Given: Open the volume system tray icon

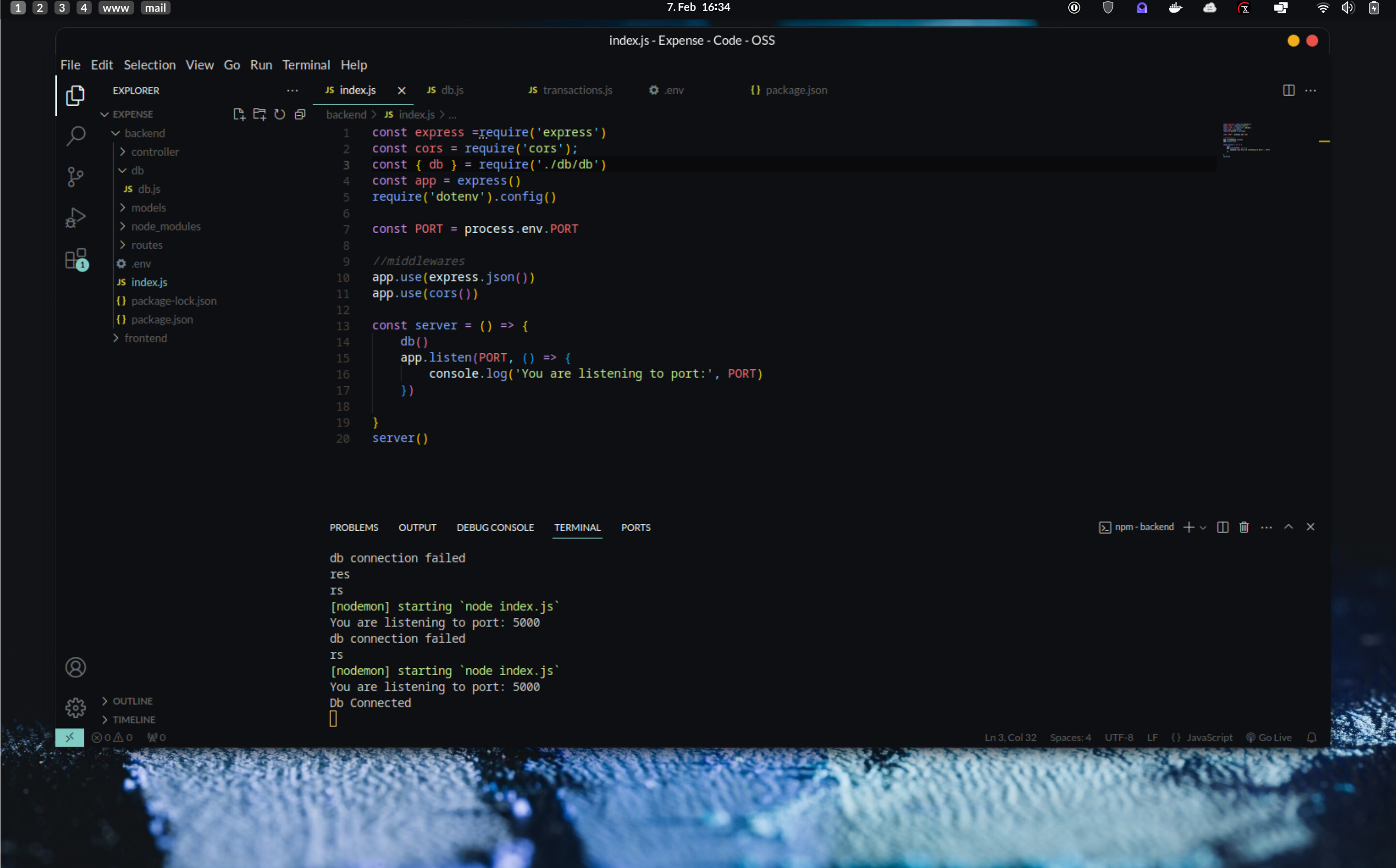Looking at the screenshot, I should click(1348, 7).
